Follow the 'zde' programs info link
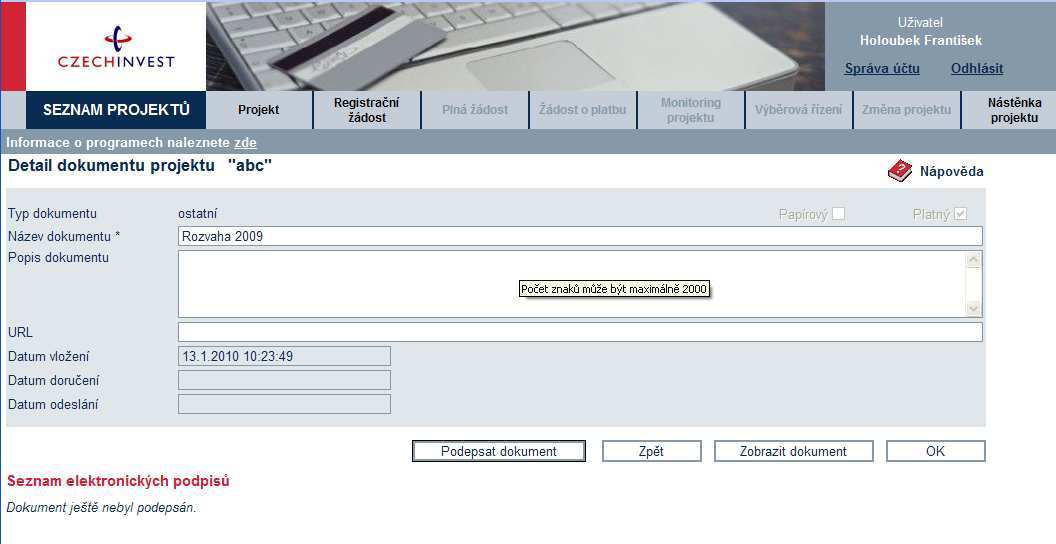Viewport: 1056px width, 544px height. point(245,143)
